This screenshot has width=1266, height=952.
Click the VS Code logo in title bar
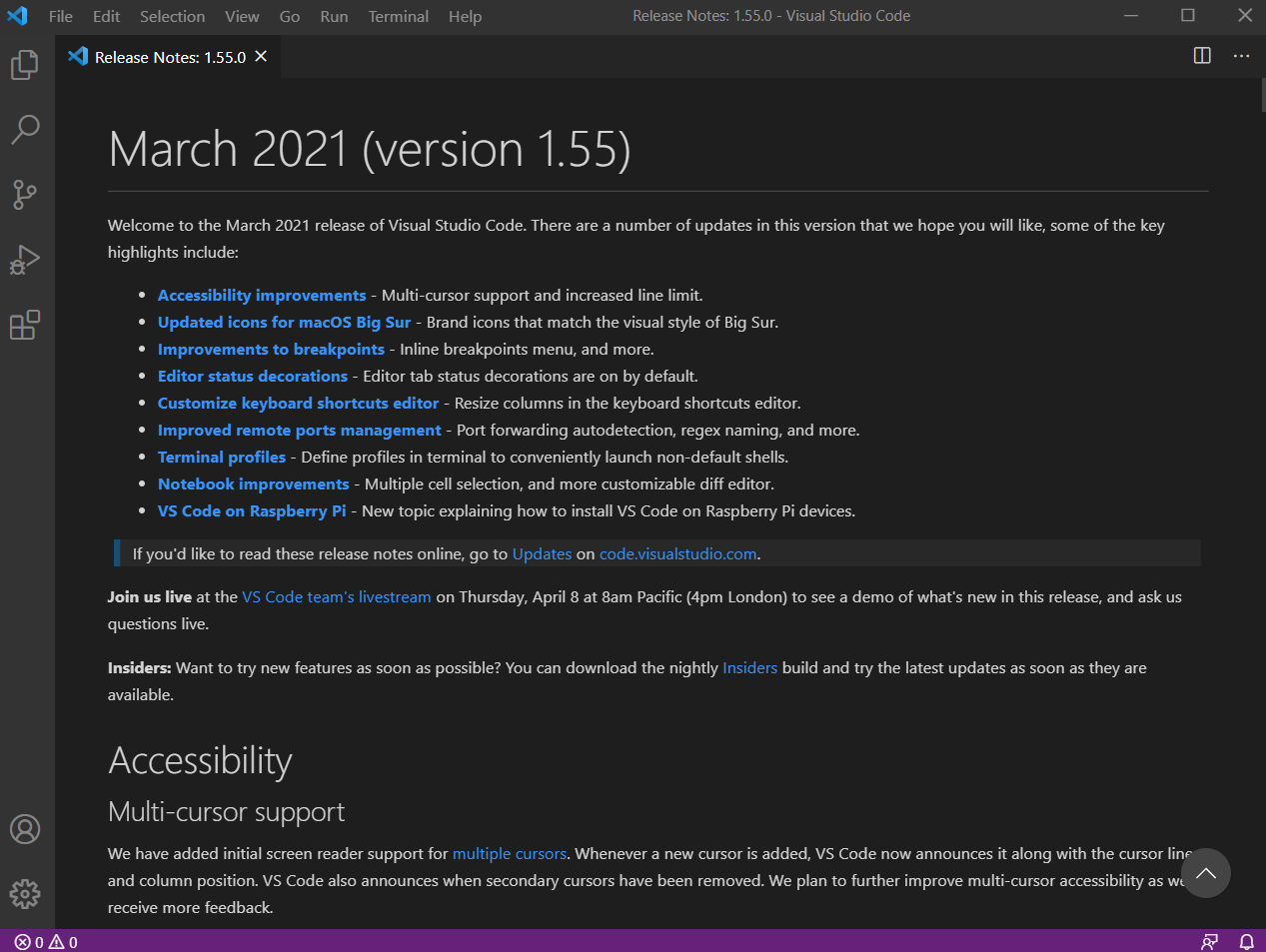point(17,16)
